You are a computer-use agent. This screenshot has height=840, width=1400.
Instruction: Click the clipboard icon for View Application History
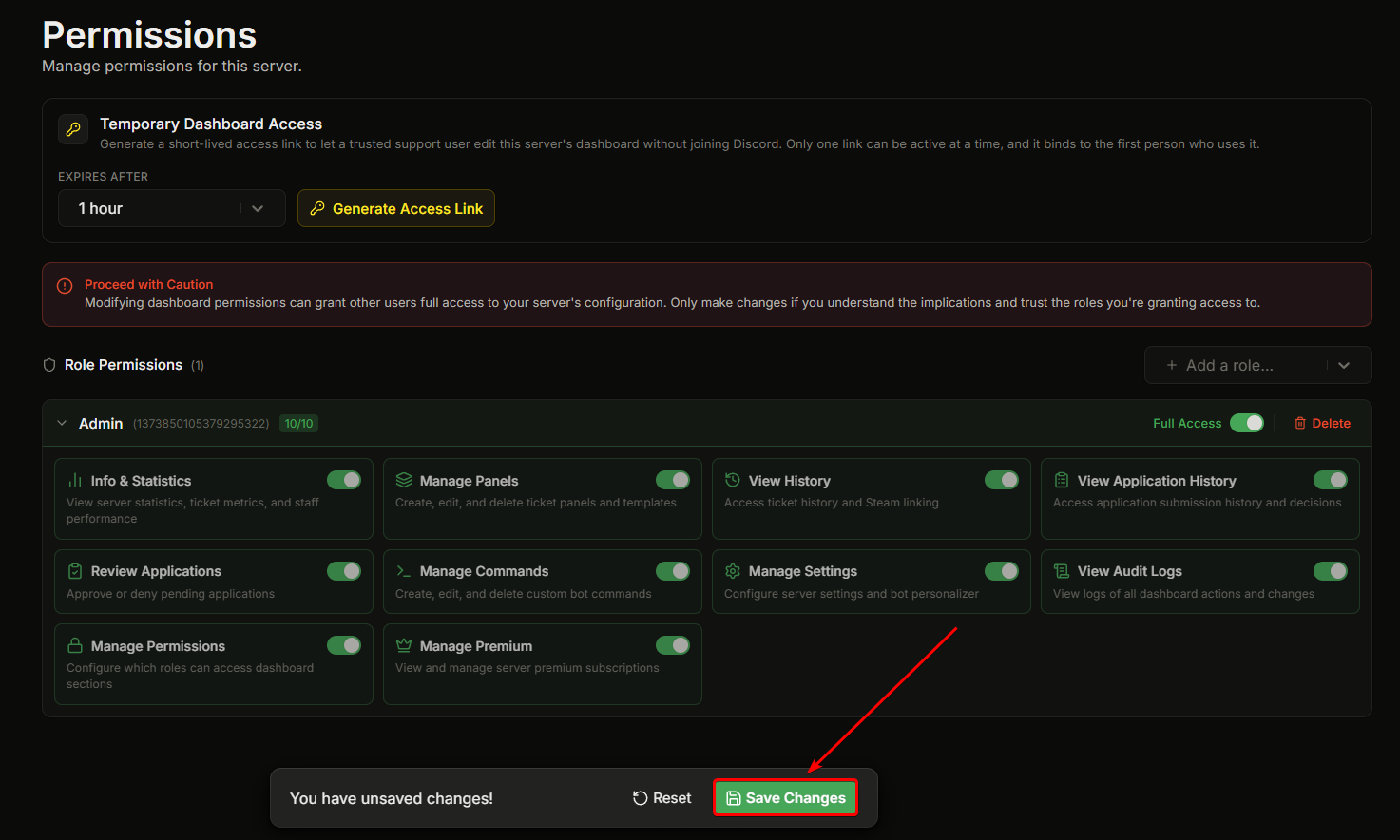click(1062, 481)
